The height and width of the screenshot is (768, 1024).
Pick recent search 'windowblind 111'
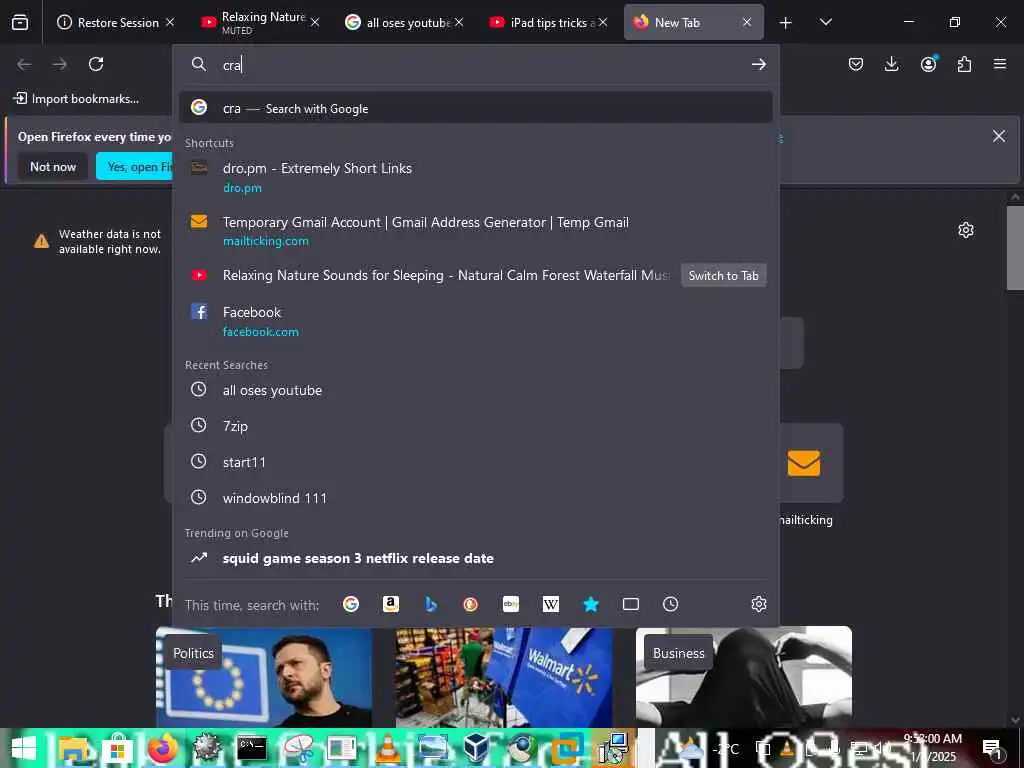pos(475,498)
